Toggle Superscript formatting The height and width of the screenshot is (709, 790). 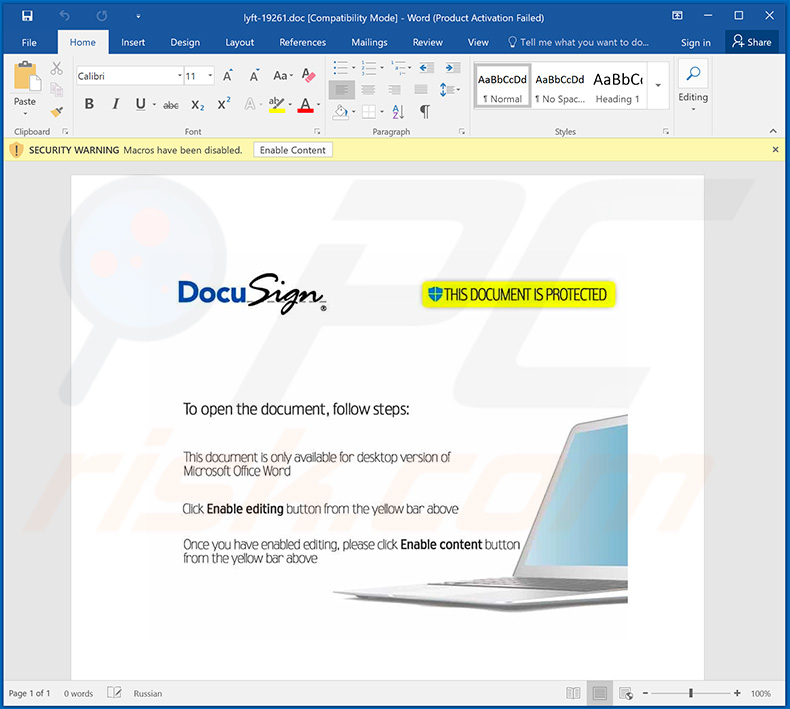click(x=224, y=104)
